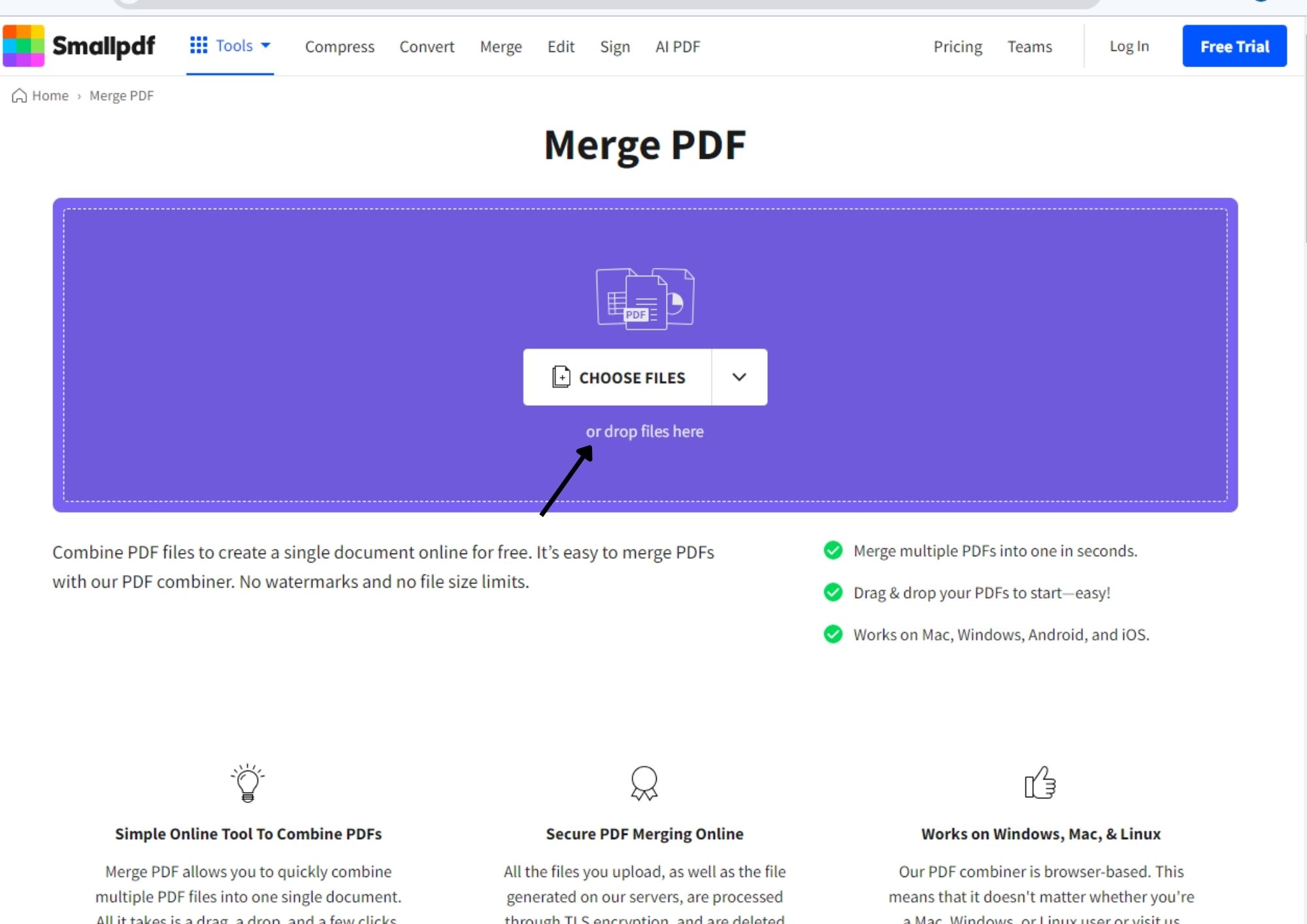Image resolution: width=1307 pixels, height=924 pixels.
Task: Click the thumbs up Windows icon
Action: (x=1040, y=782)
